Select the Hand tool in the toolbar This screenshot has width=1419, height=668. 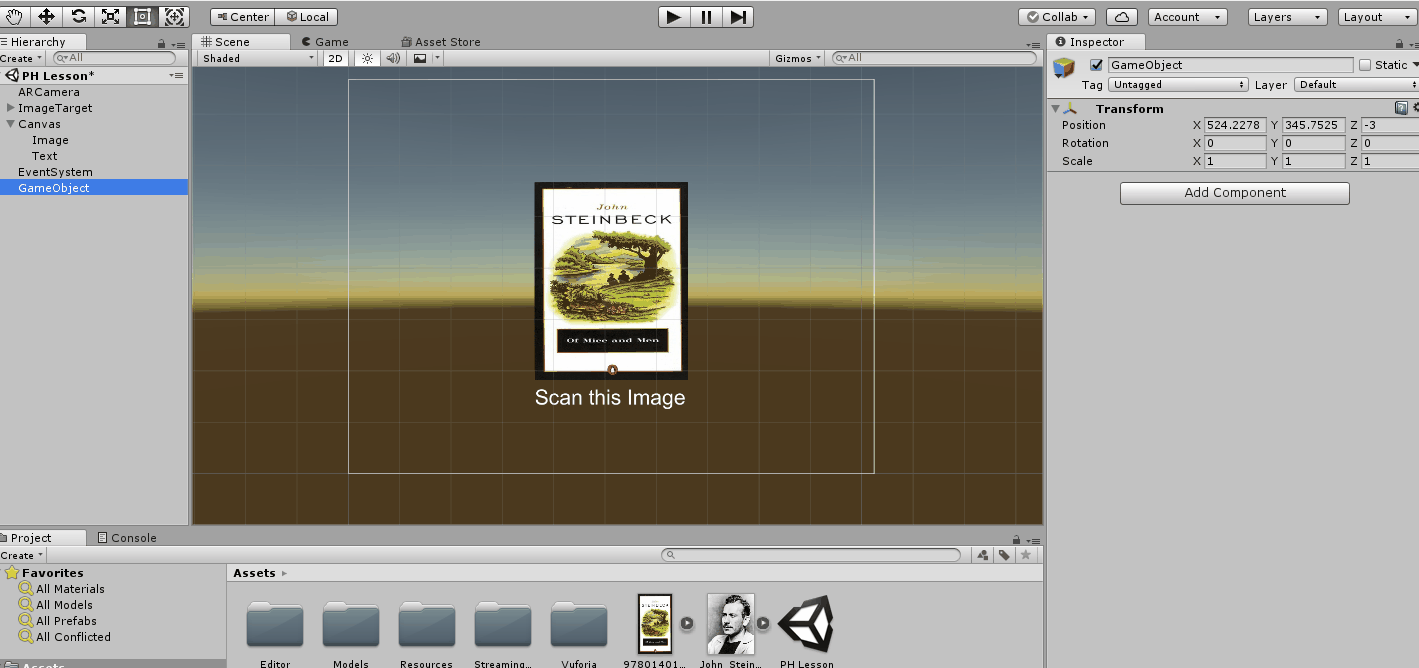14,16
